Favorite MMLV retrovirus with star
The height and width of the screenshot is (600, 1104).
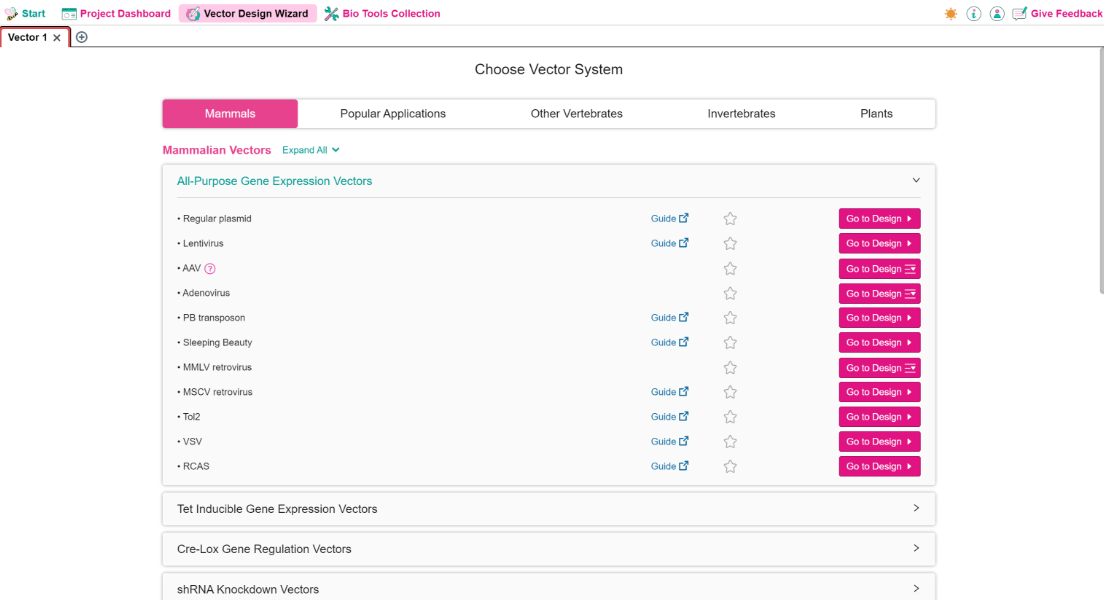coord(730,368)
